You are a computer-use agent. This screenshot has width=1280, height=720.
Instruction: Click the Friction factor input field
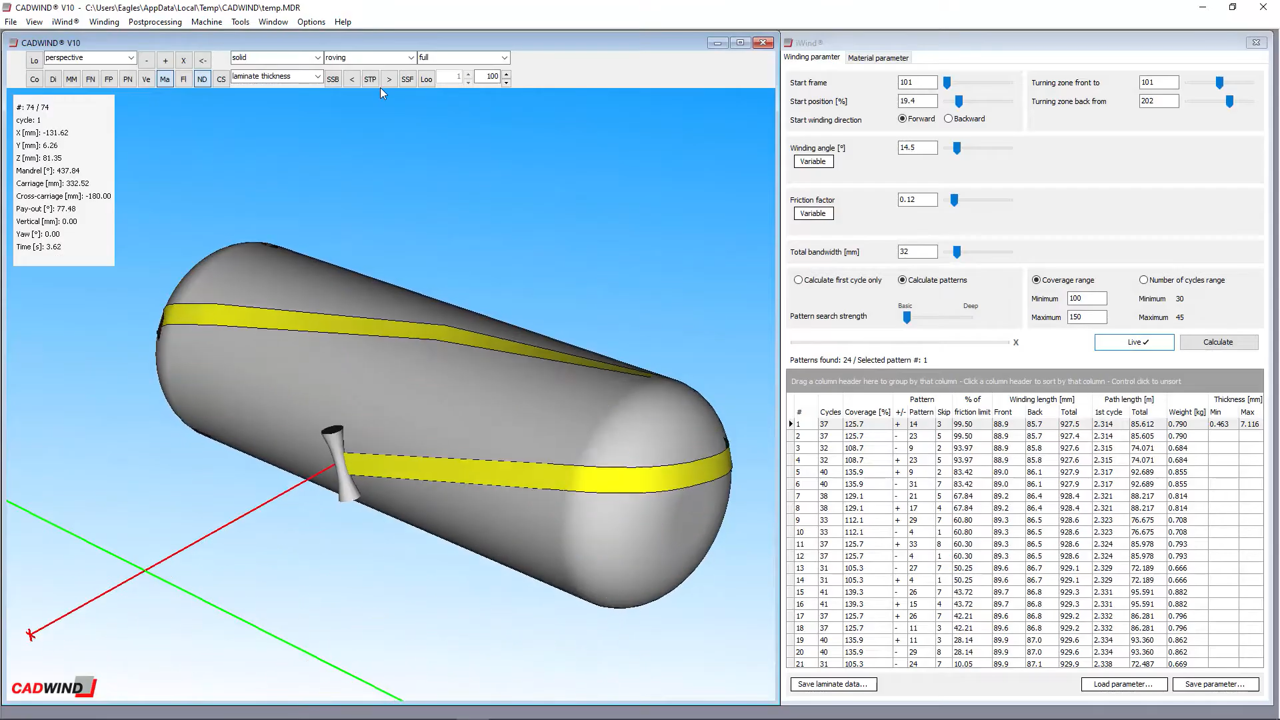pyautogui.click(x=917, y=200)
